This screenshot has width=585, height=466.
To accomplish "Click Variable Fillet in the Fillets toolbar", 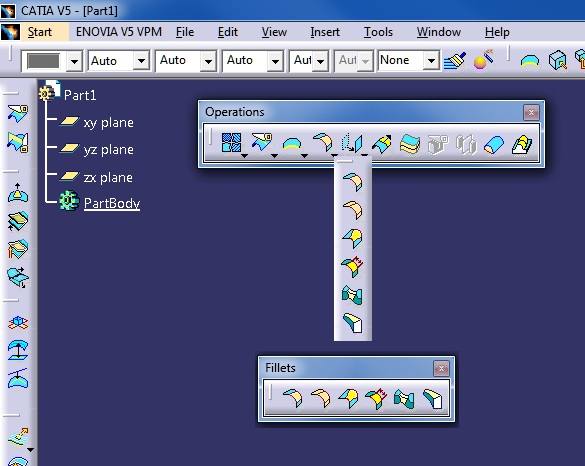I will point(348,398).
